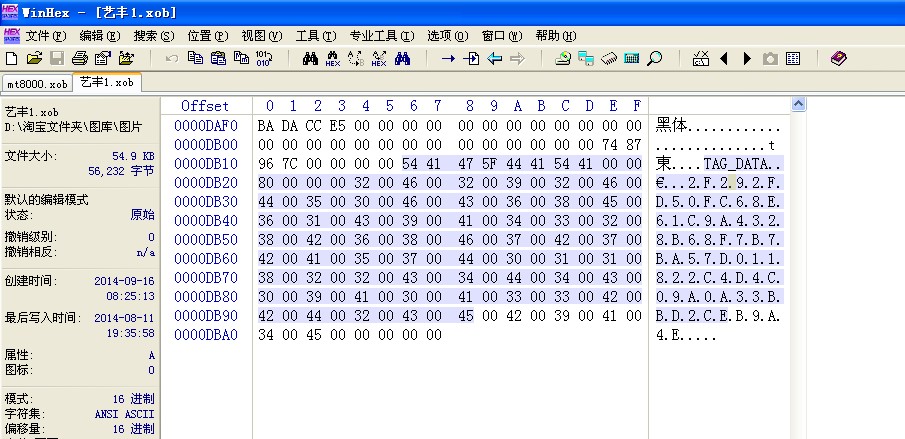Click the Open file folder icon
This screenshot has width=905, height=439.
(x=34, y=59)
